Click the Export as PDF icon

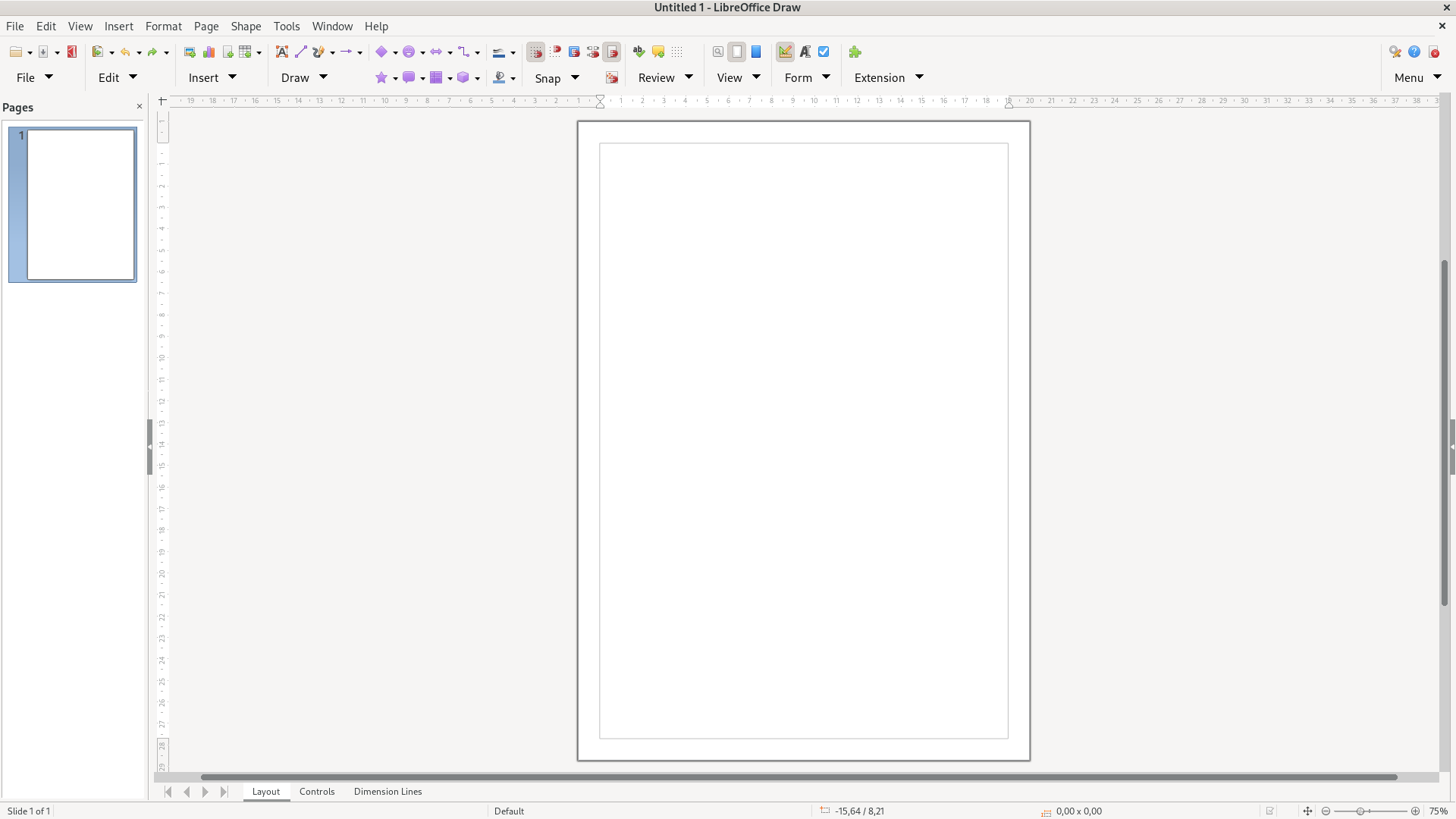tap(72, 52)
